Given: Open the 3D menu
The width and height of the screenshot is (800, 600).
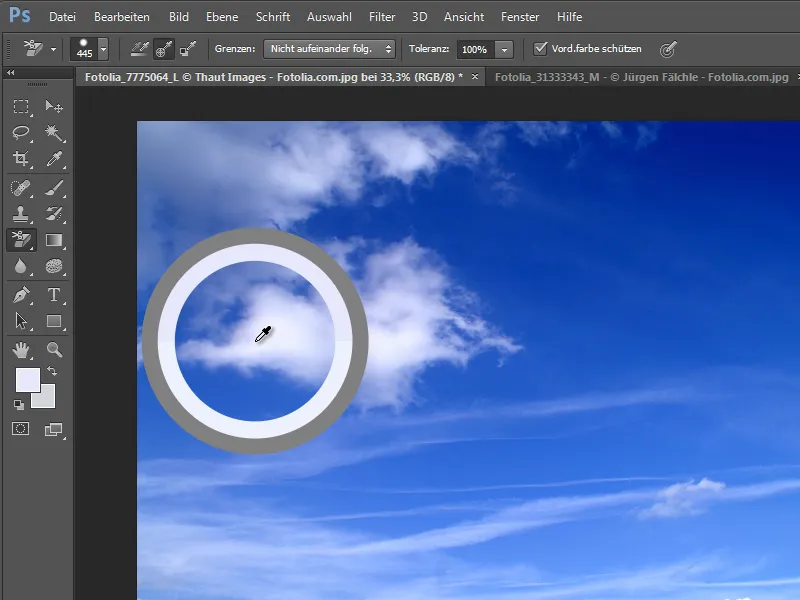Looking at the screenshot, I should [419, 17].
